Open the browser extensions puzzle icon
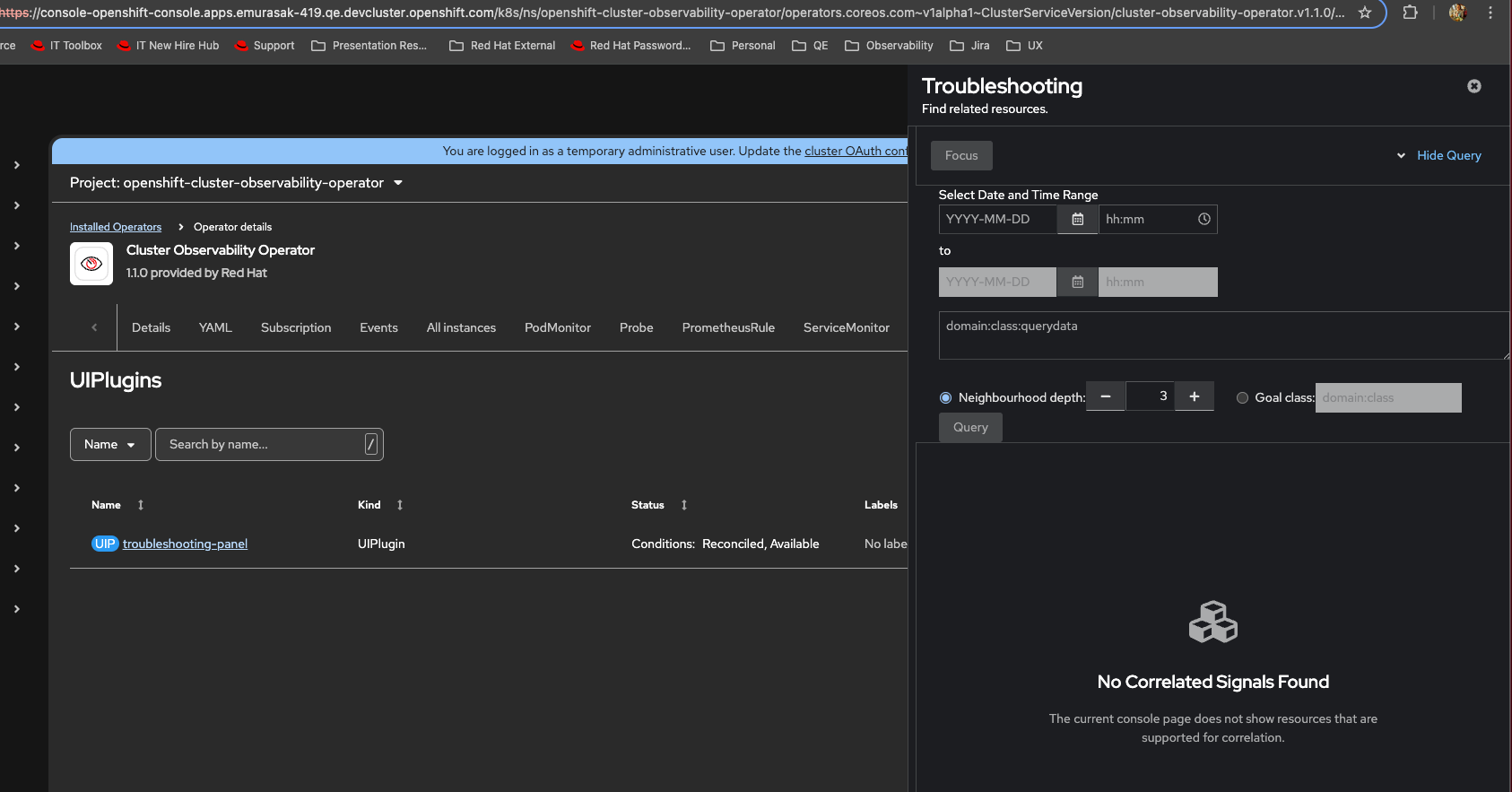The height and width of the screenshot is (792, 1512). [1410, 13]
